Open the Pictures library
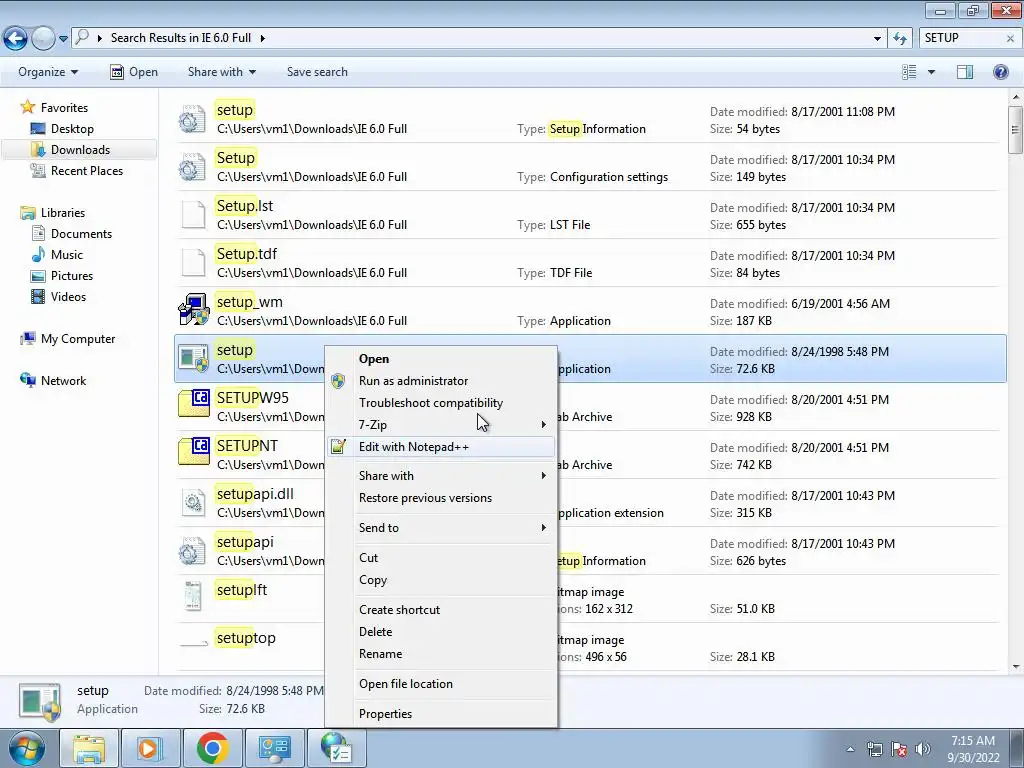The width and height of the screenshot is (1024, 768). pyautogui.click(x=72, y=276)
